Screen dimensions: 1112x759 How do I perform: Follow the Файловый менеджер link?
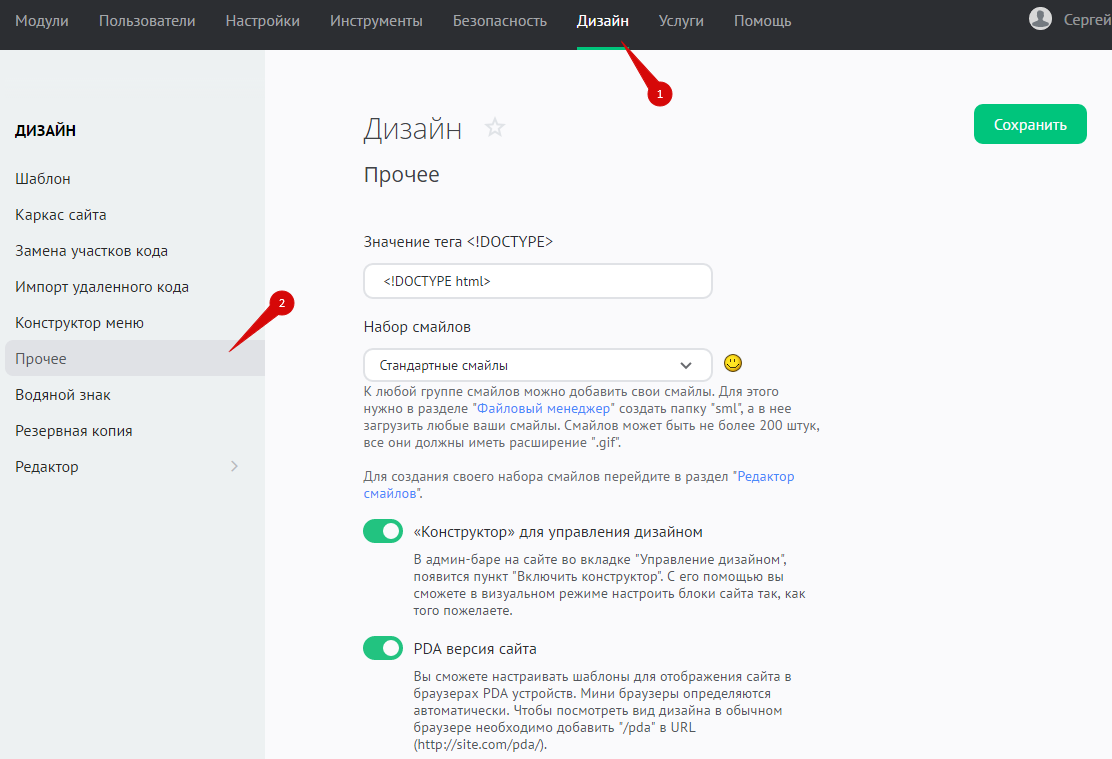544,409
